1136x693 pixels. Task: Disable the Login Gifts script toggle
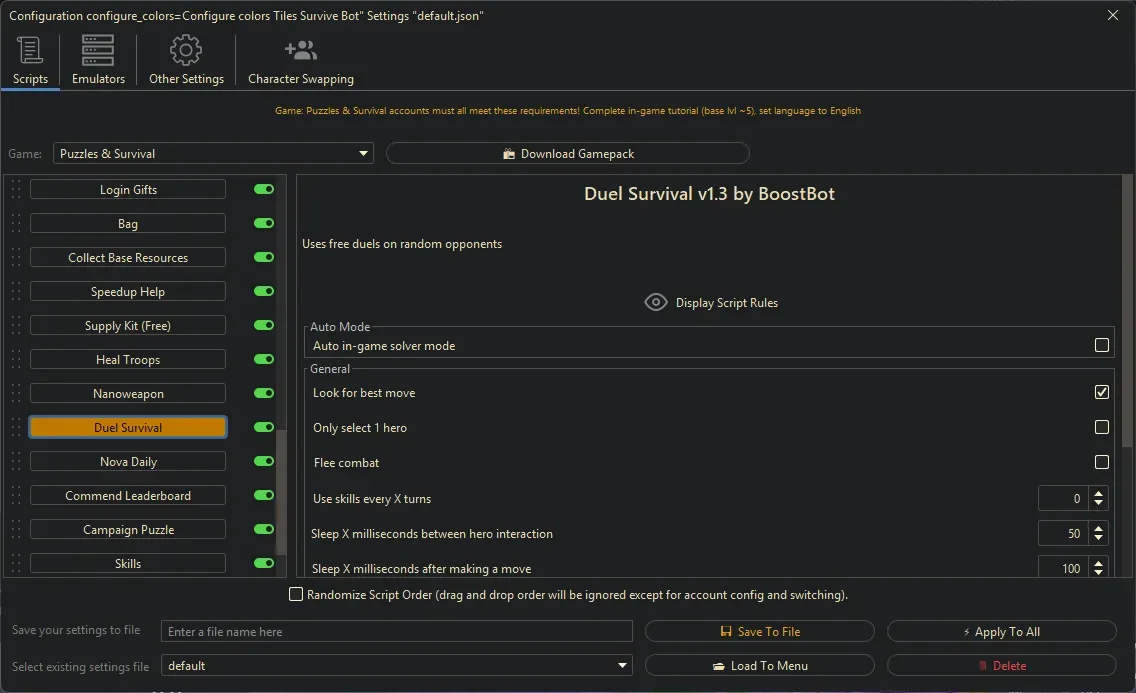point(262,188)
